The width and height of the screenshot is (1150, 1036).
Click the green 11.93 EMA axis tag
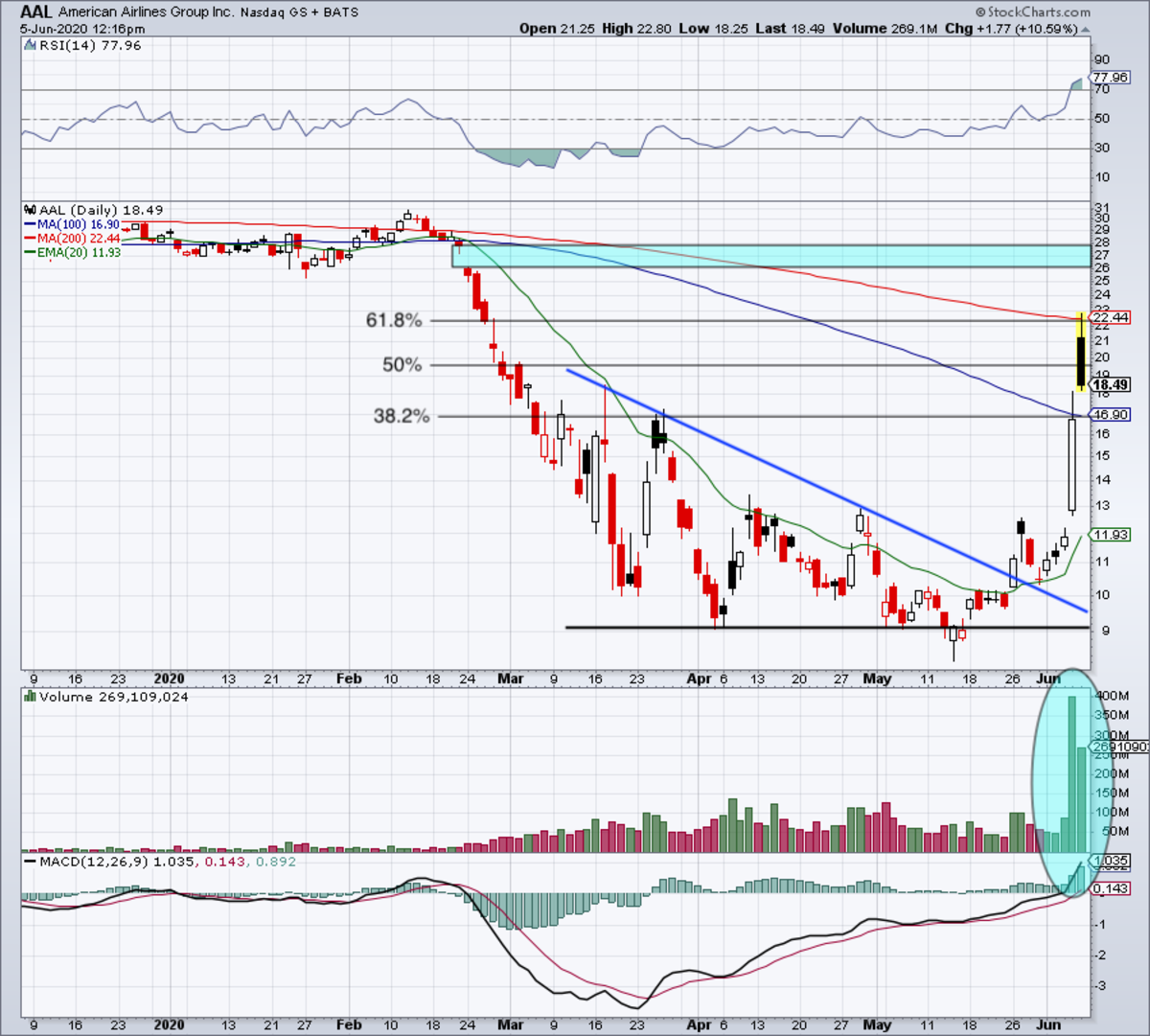point(1111,535)
